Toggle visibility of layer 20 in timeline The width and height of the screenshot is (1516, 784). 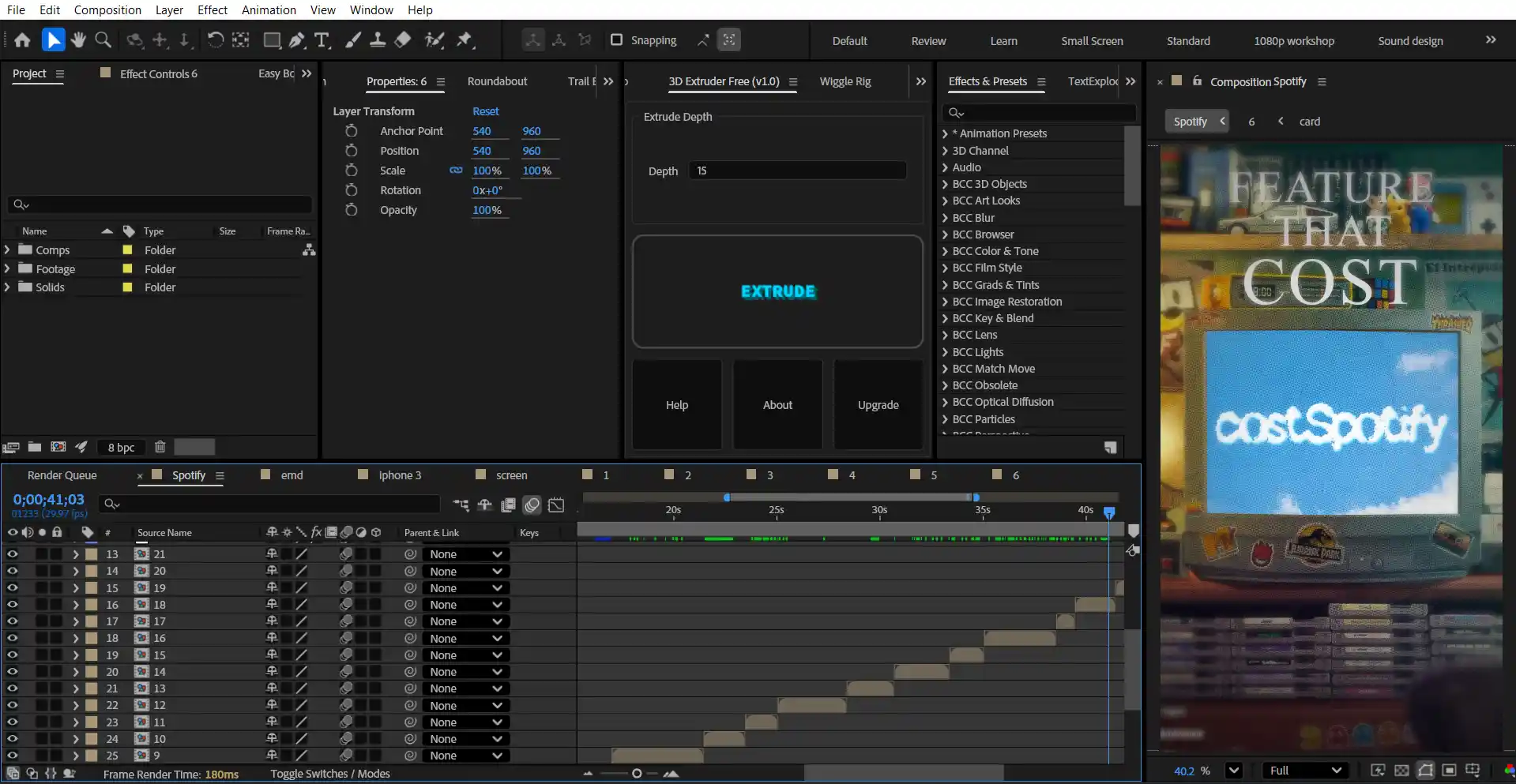point(12,672)
